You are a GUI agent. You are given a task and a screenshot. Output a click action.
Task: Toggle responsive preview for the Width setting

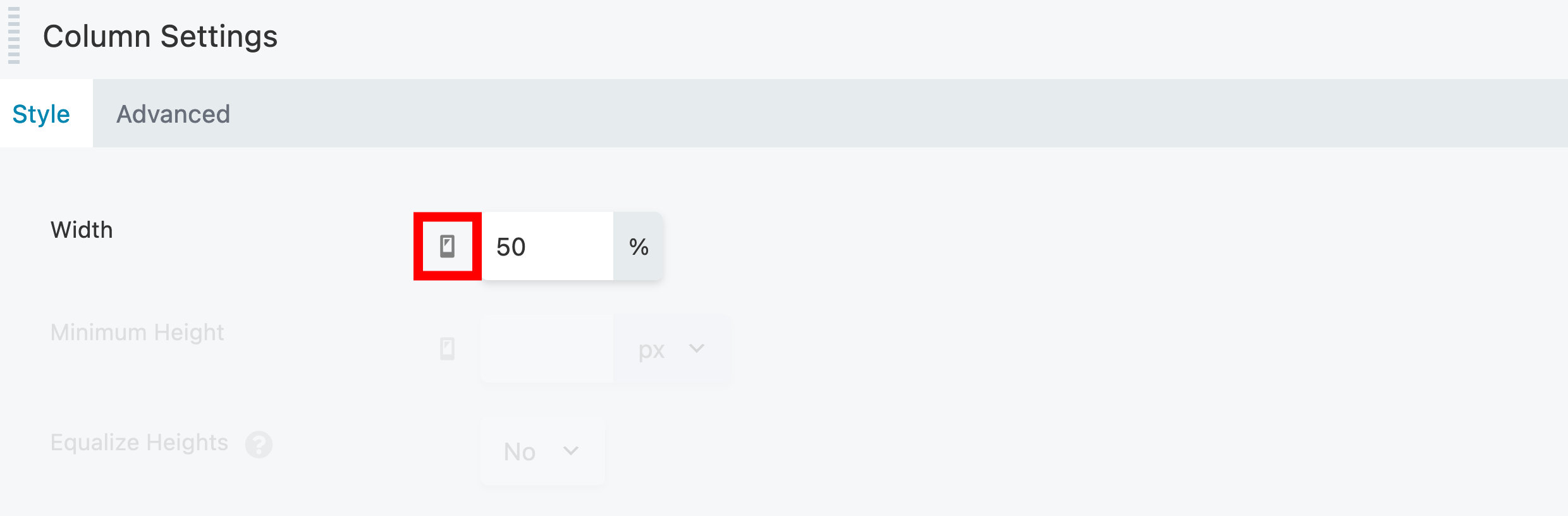[447, 247]
